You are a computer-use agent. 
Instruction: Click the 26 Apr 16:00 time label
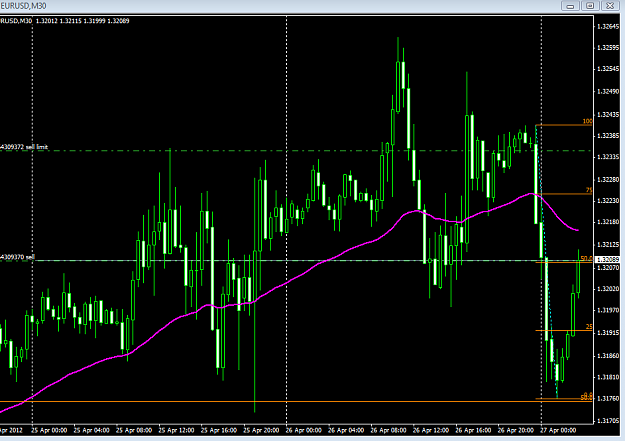point(474,430)
